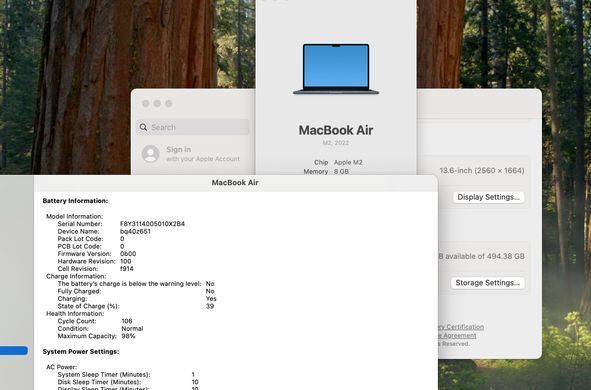
Task: Select the cell revision f914 value
Action: (127, 269)
